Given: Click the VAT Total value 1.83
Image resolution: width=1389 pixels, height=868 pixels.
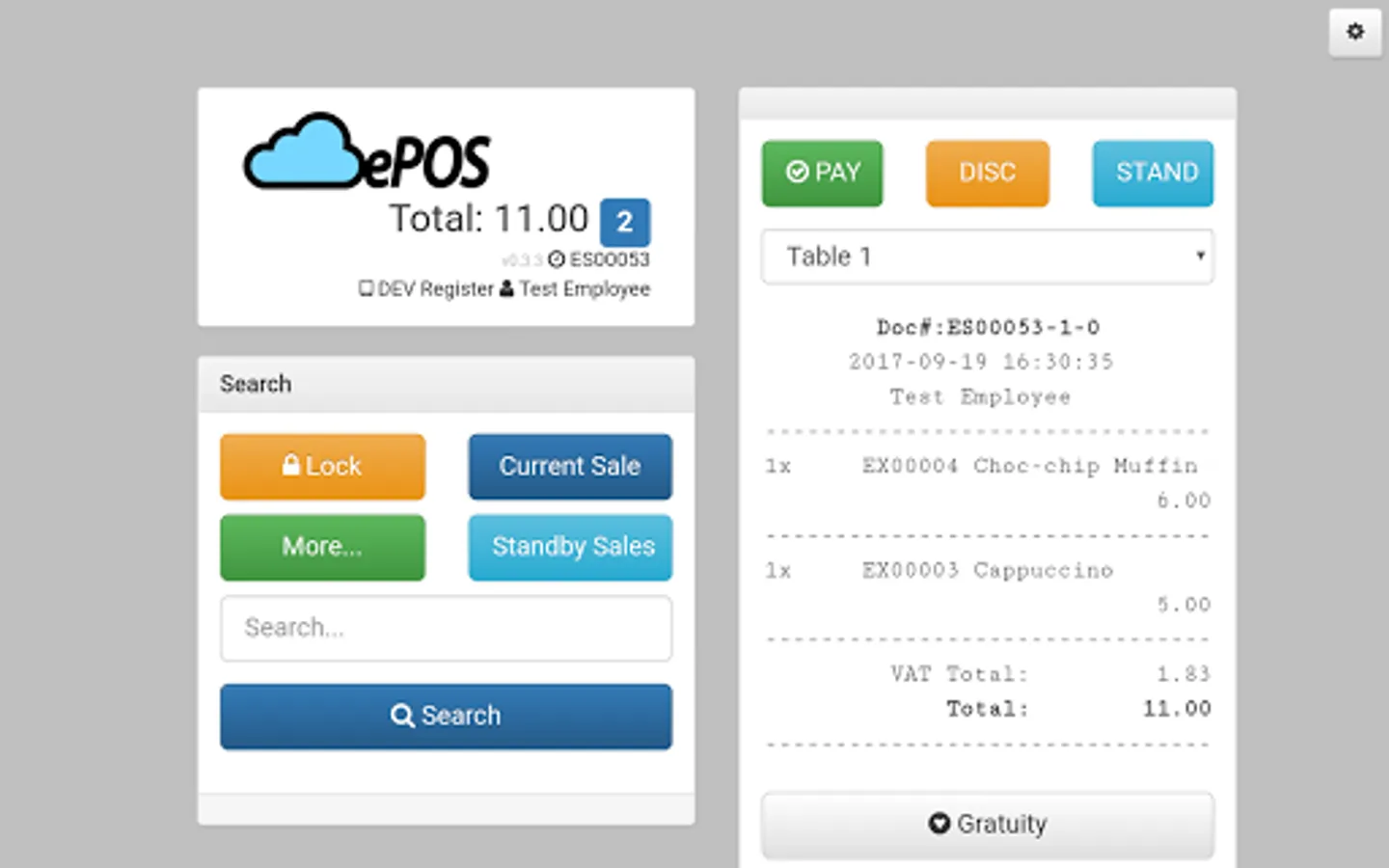Looking at the screenshot, I should (x=1184, y=674).
